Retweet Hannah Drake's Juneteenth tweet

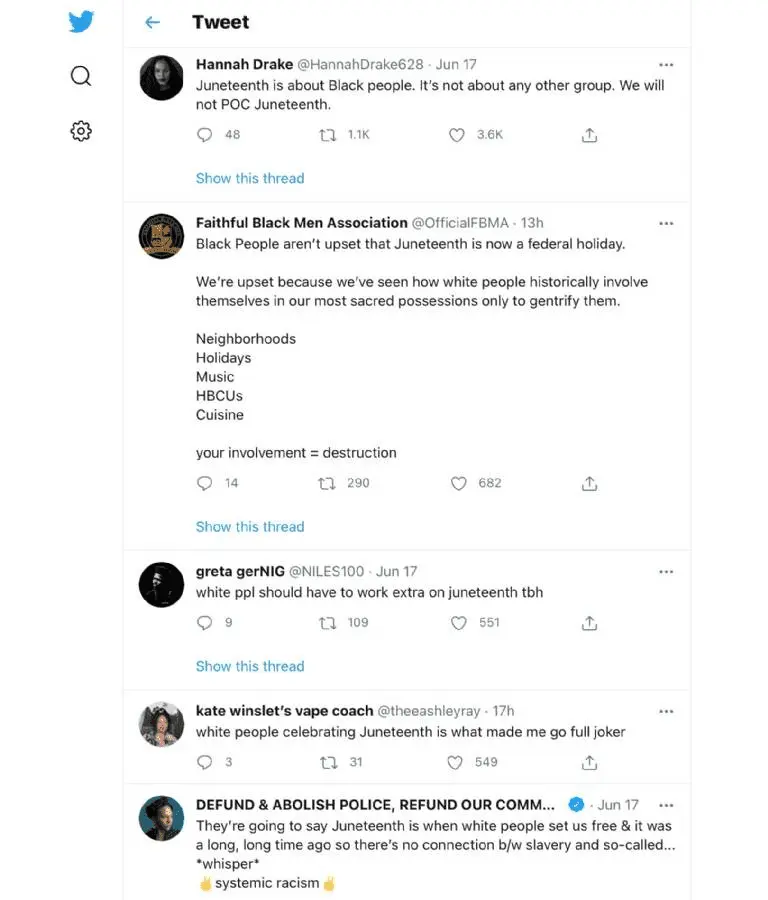[327, 135]
